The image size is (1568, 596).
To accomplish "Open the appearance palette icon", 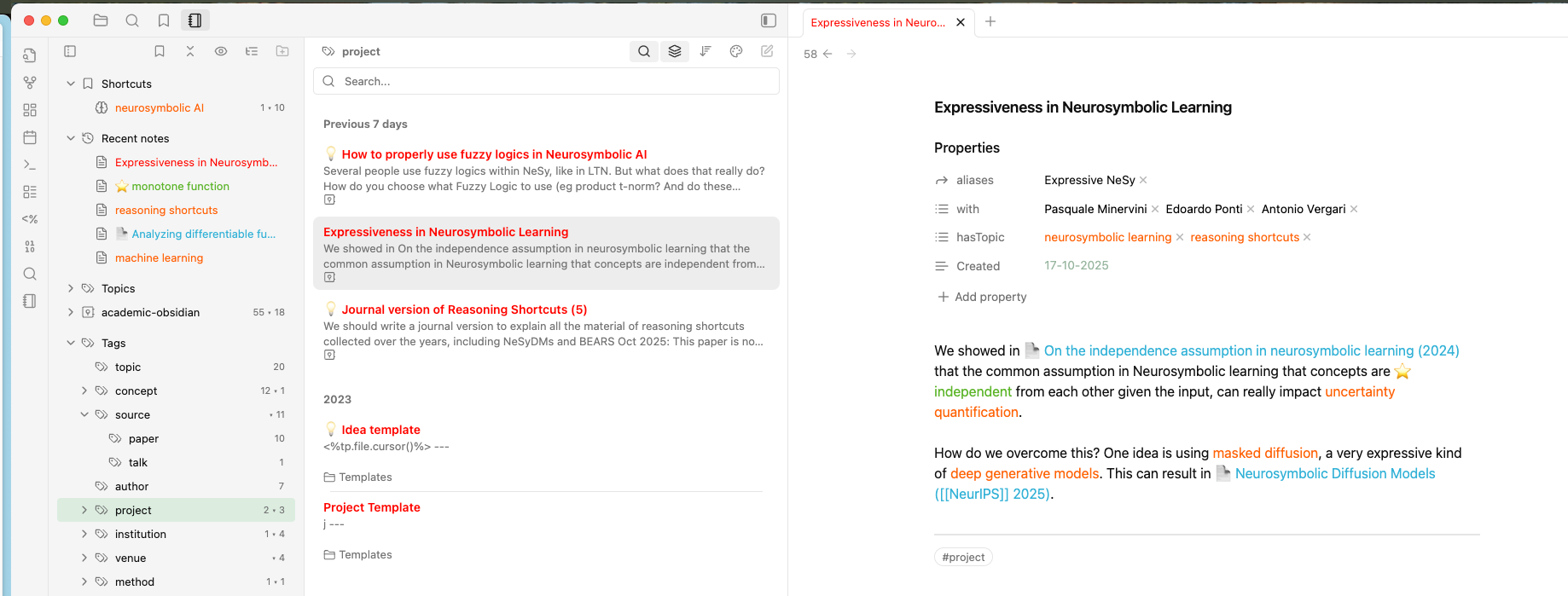I will [x=736, y=51].
